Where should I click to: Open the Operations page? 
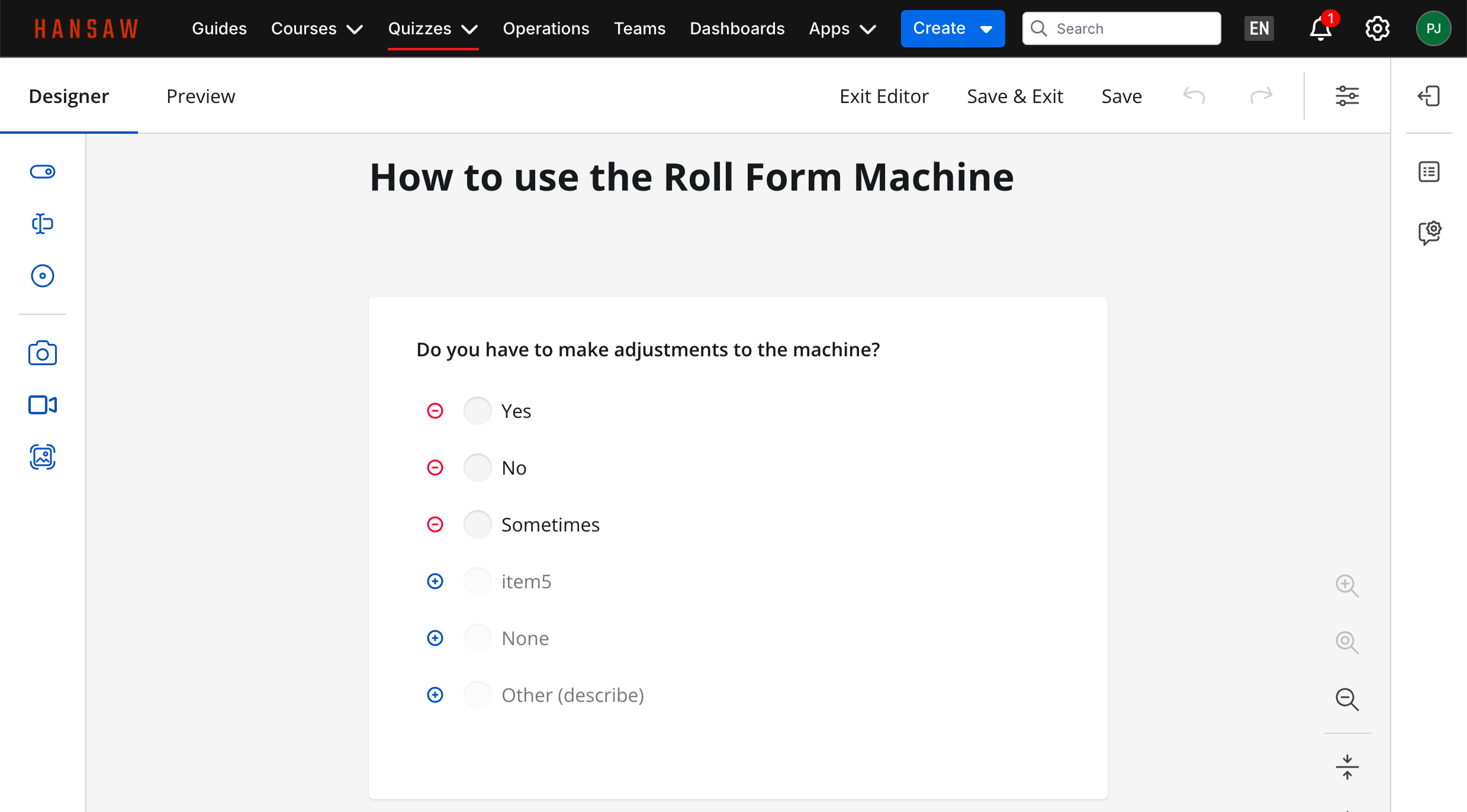[546, 28]
